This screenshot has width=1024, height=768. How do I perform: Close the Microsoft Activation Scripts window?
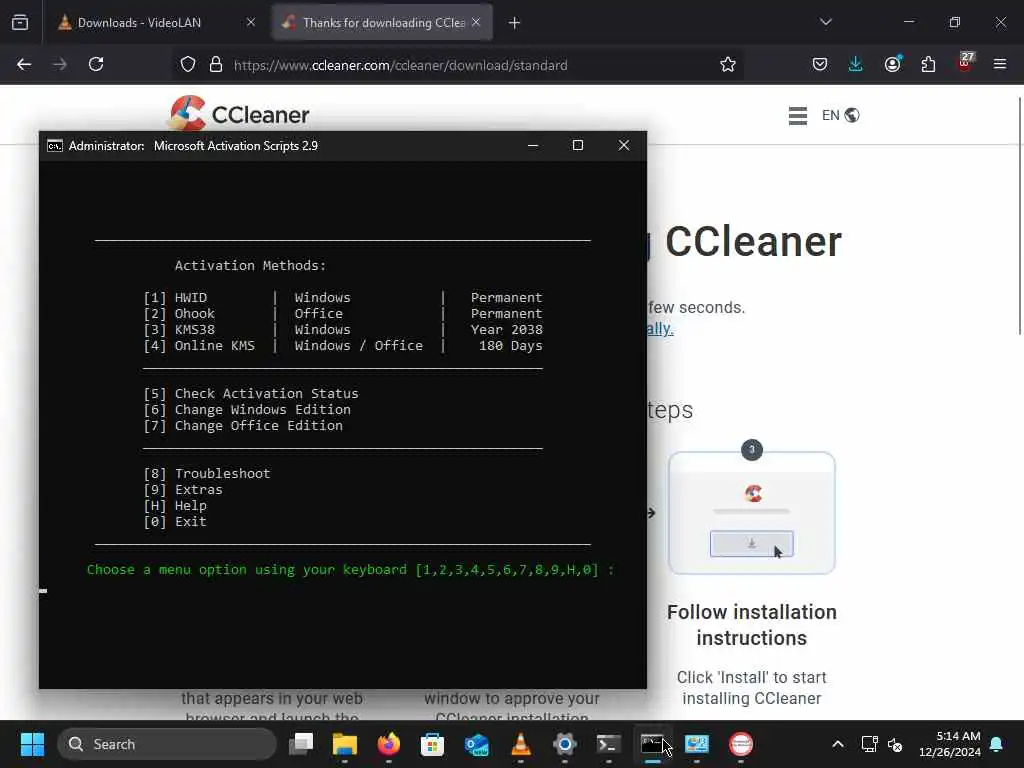point(624,146)
